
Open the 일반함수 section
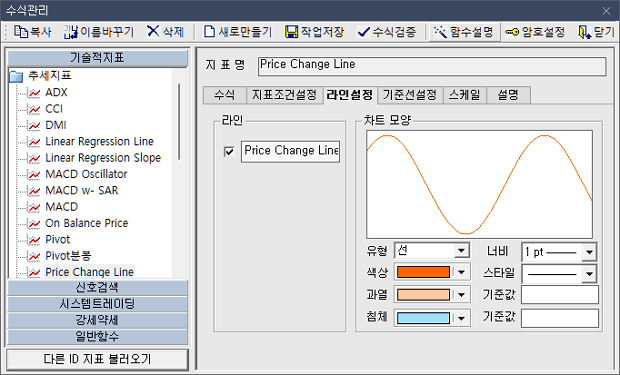tap(97, 337)
